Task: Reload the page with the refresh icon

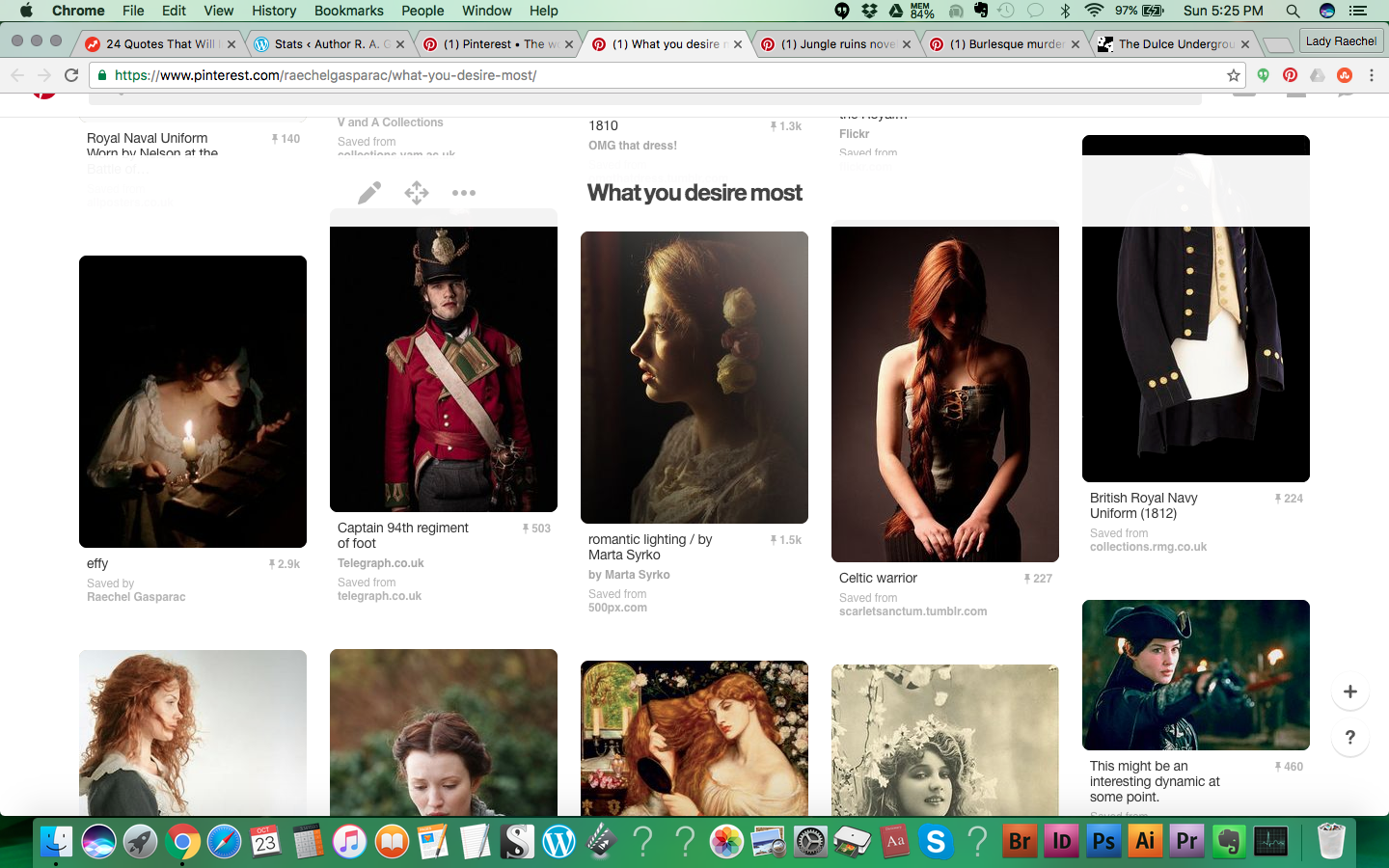Action: [x=71, y=75]
